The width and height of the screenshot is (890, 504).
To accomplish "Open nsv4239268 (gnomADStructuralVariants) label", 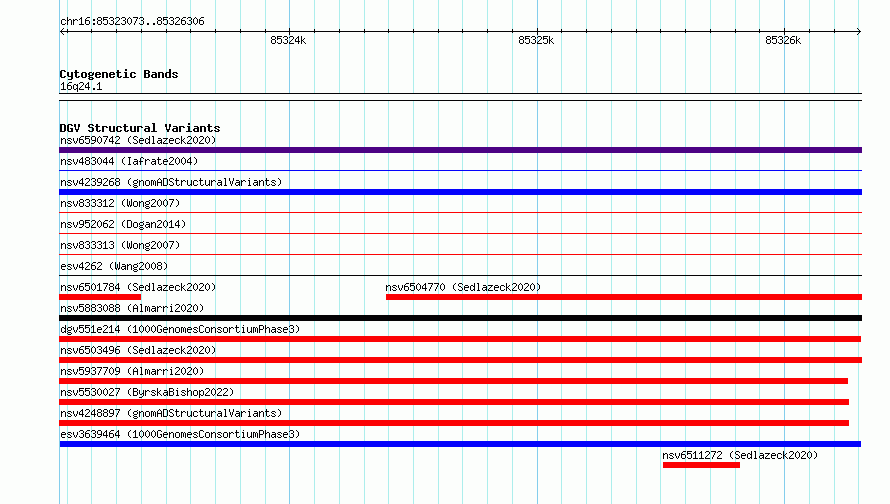I will 171,182.
